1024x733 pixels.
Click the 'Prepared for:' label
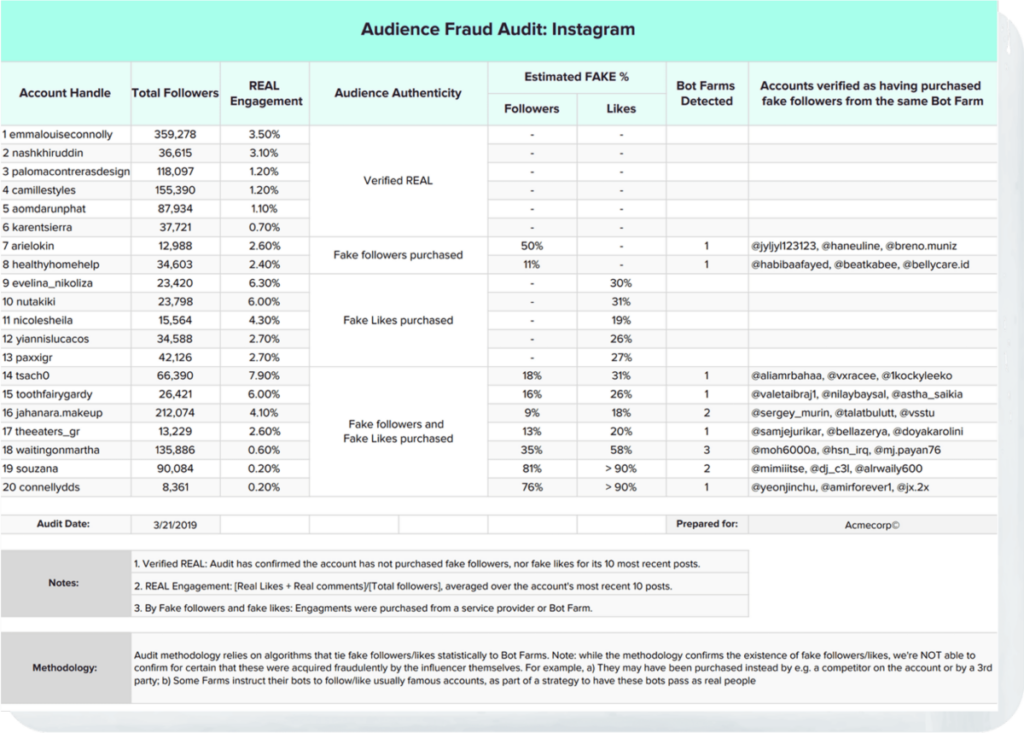point(706,524)
